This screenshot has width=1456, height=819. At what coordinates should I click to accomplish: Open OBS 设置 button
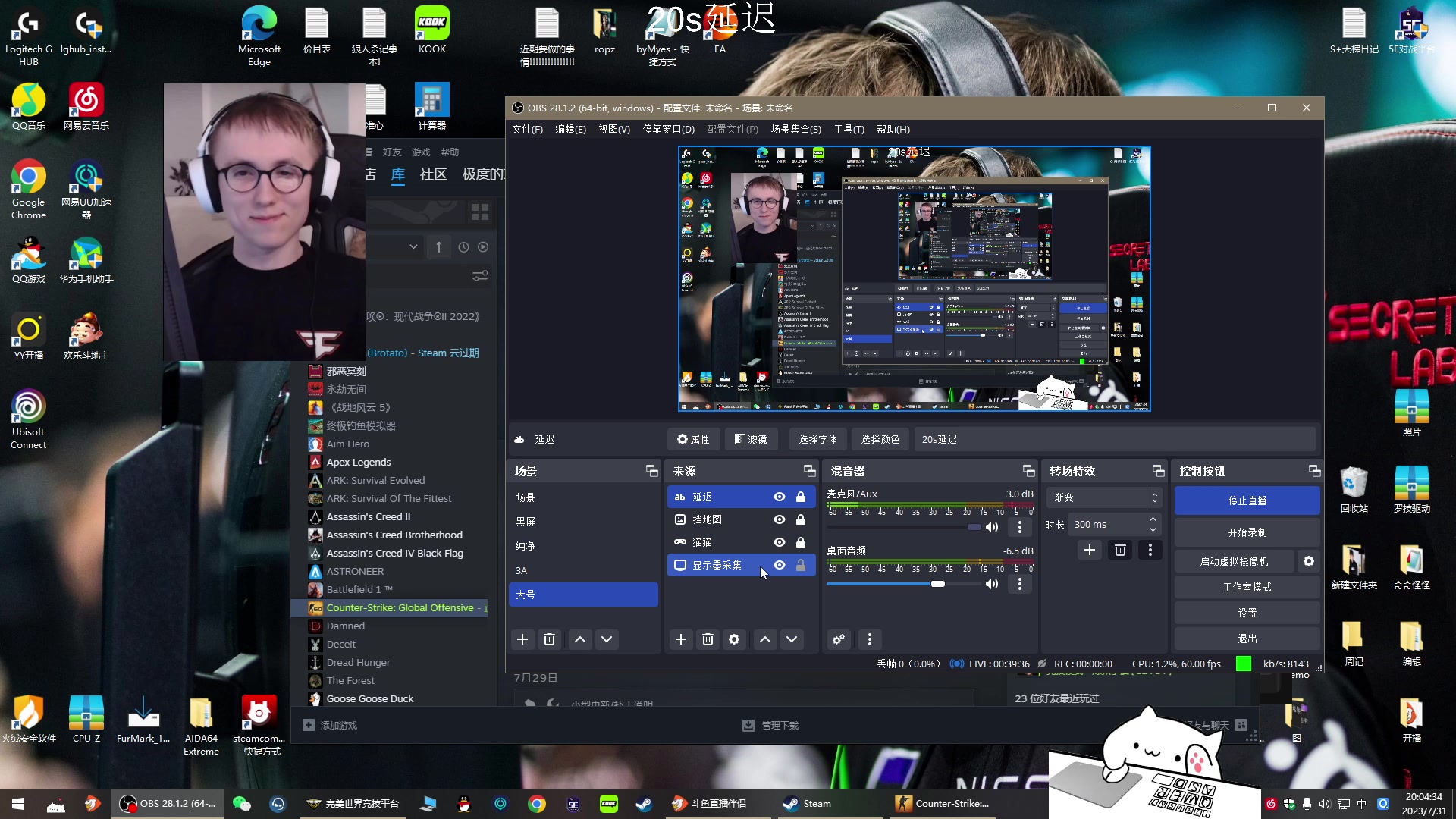1247,613
